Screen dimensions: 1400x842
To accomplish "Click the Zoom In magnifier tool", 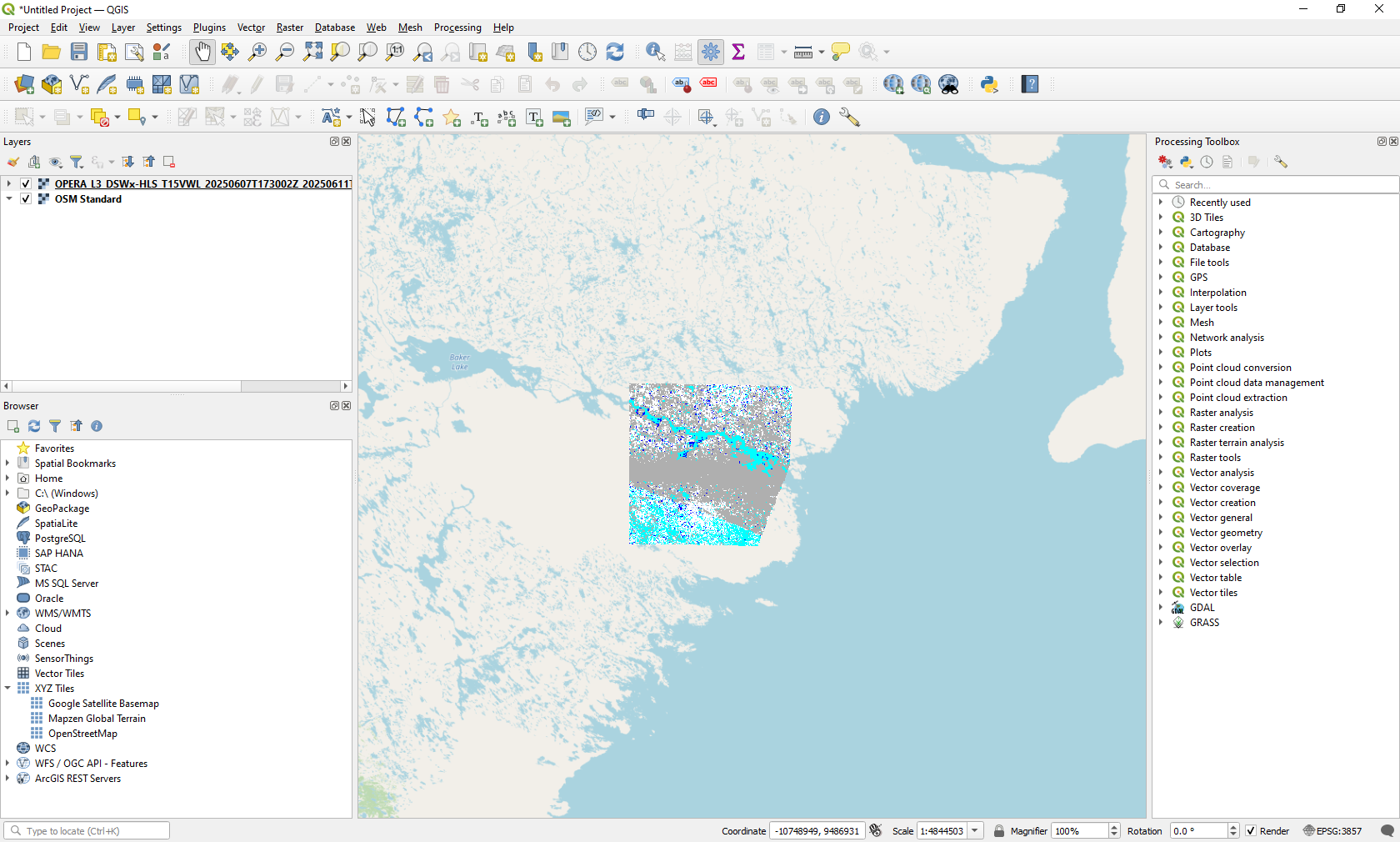I will click(x=257, y=52).
